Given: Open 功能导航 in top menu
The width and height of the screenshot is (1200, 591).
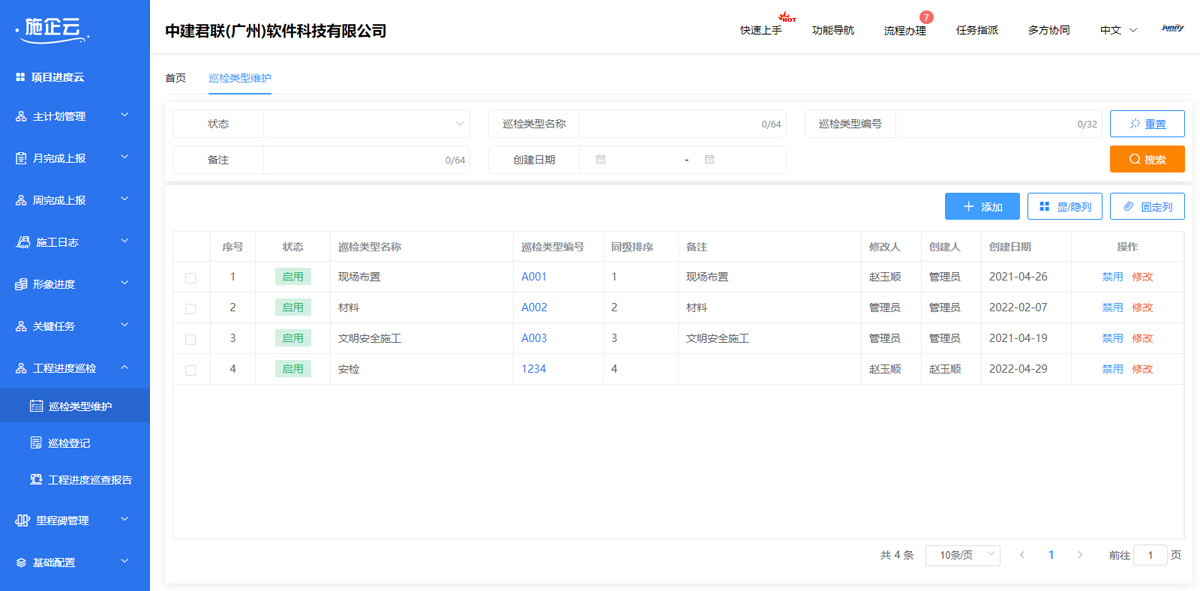Looking at the screenshot, I should click(x=833, y=30).
